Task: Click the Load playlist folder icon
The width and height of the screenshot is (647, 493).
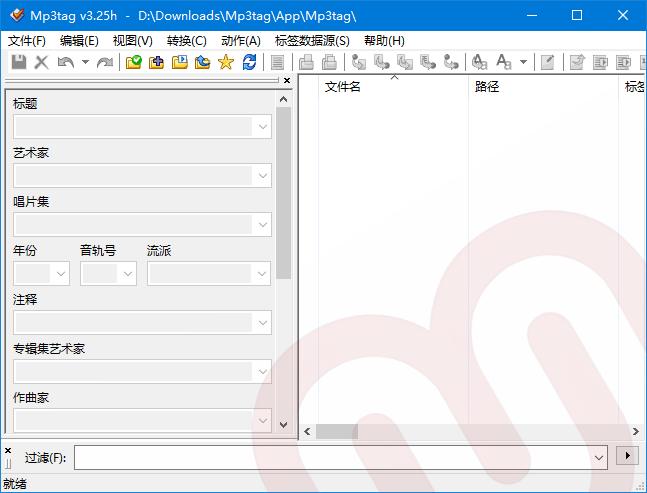Action: tap(180, 62)
